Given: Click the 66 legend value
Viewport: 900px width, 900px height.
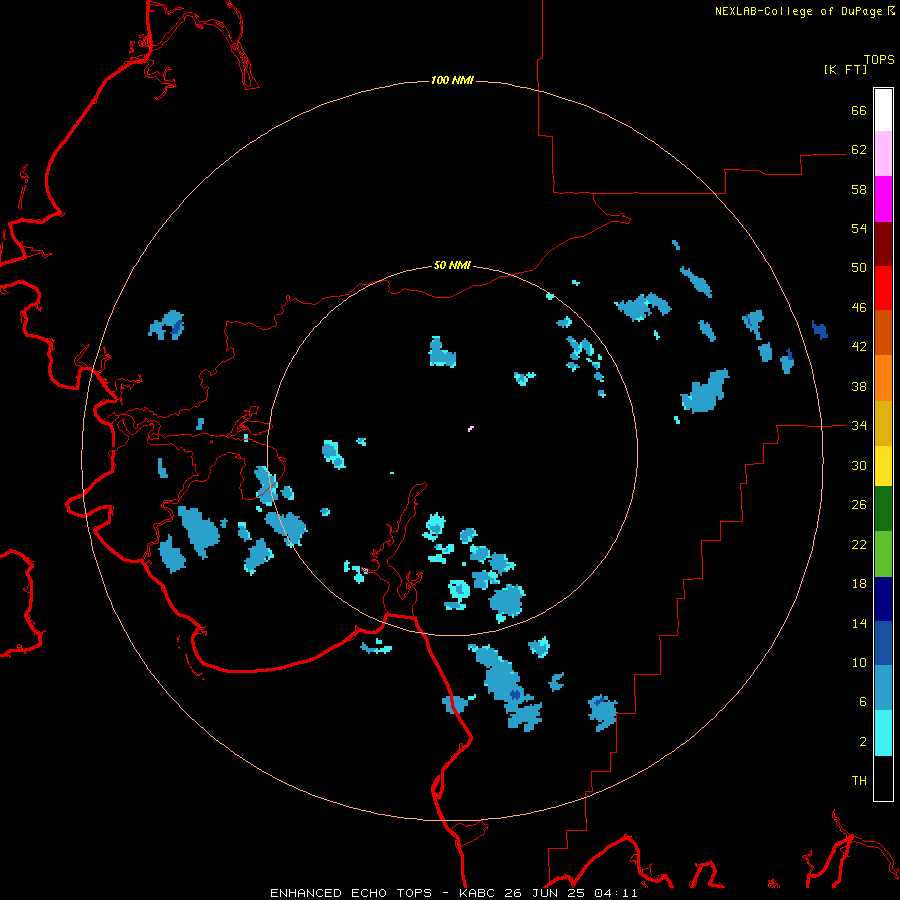Looking at the screenshot, I should [859, 110].
